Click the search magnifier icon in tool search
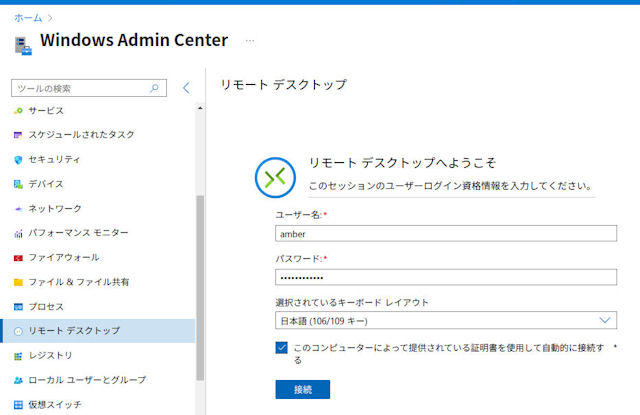This screenshot has height=415, width=640. pyautogui.click(x=154, y=88)
